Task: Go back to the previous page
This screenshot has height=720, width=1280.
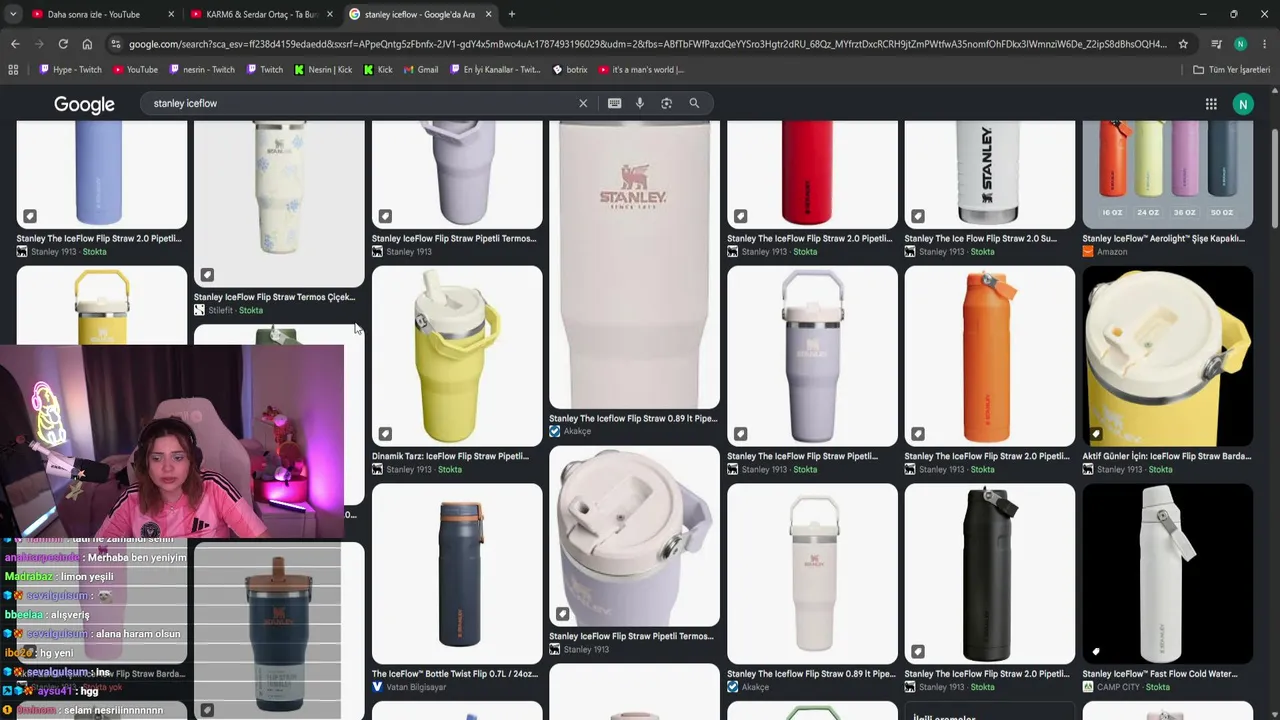Action: (15, 44)
